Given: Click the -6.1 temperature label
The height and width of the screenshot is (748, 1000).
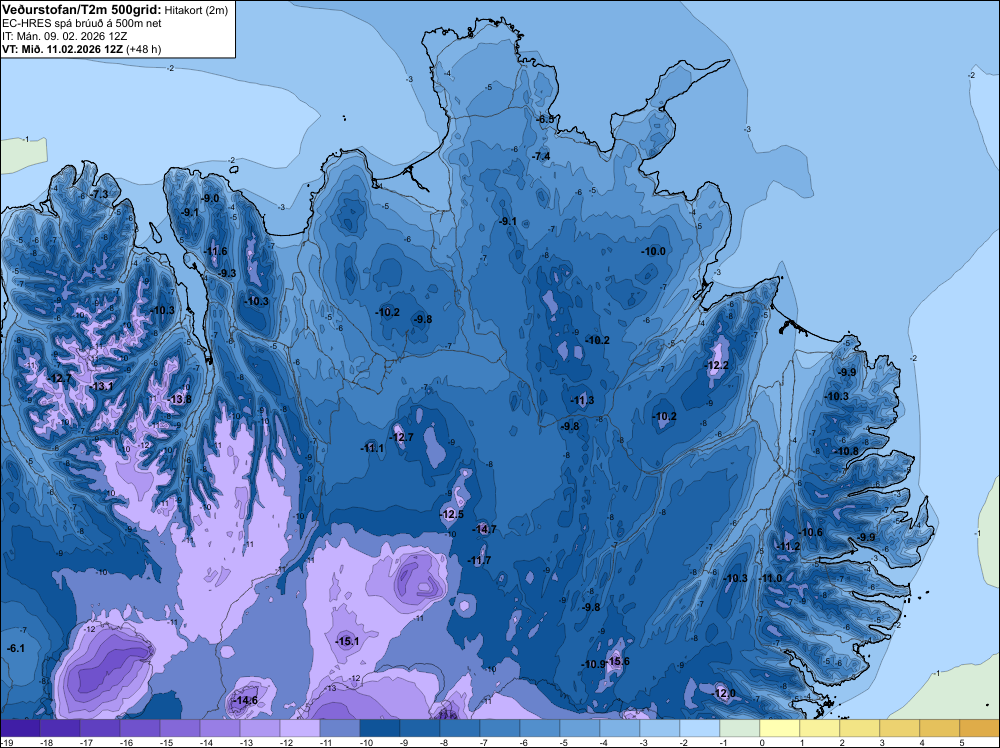Looking at the screenshot, I should (16, 648).
